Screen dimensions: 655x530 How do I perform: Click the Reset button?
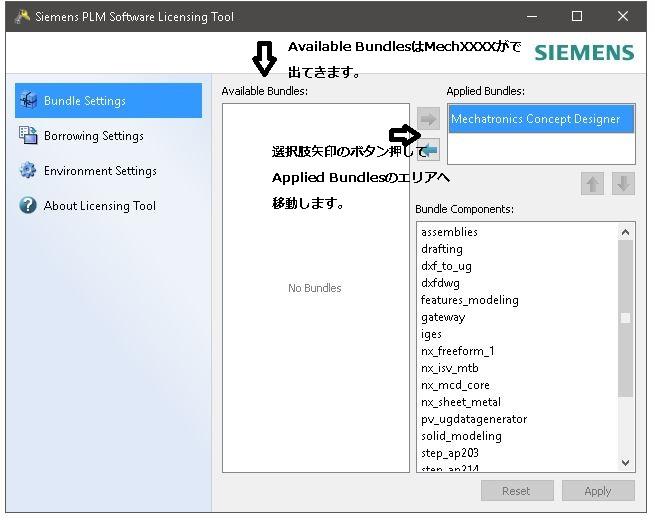pos(517,491)
